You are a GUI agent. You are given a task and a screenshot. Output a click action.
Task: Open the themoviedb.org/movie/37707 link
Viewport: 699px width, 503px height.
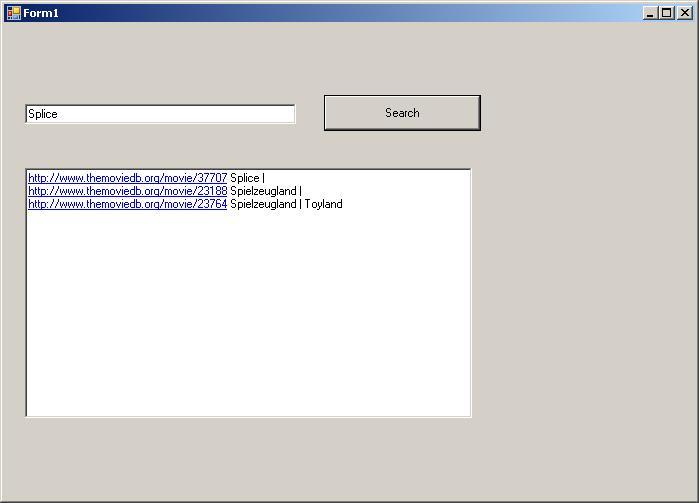click(x=127, y=178)
